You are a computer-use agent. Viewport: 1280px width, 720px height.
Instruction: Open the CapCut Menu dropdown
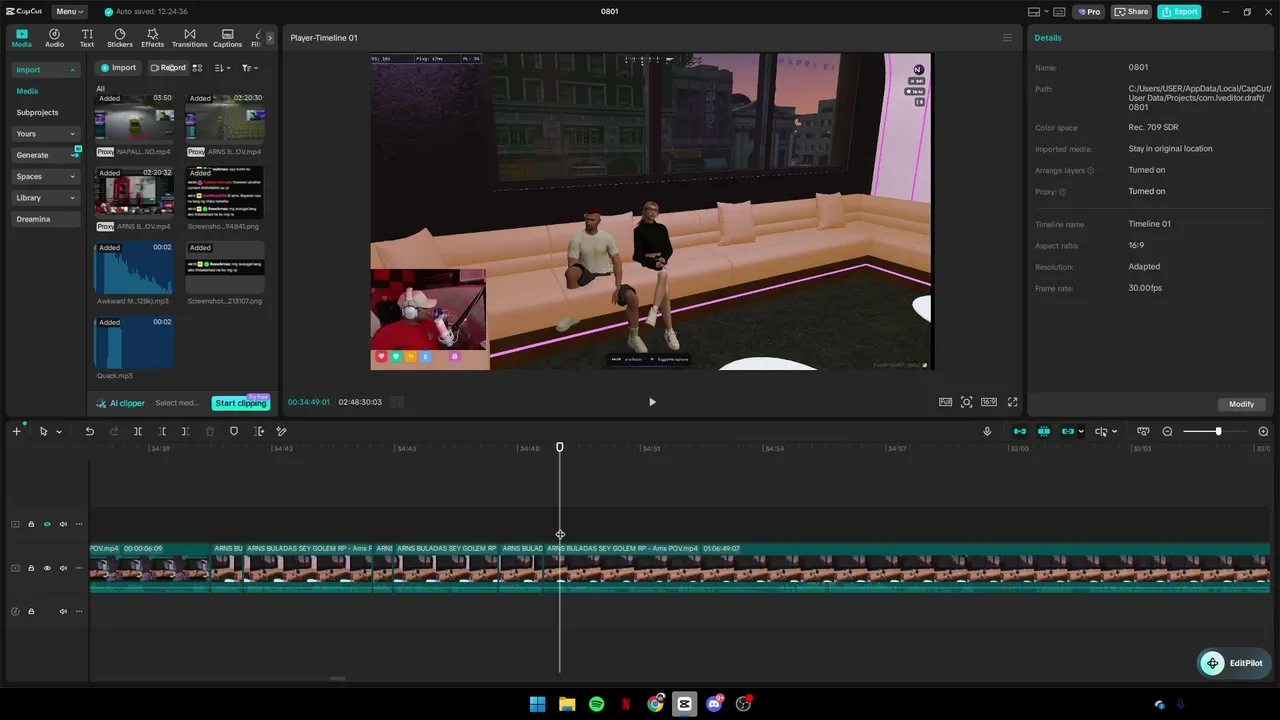pos(69,11)
